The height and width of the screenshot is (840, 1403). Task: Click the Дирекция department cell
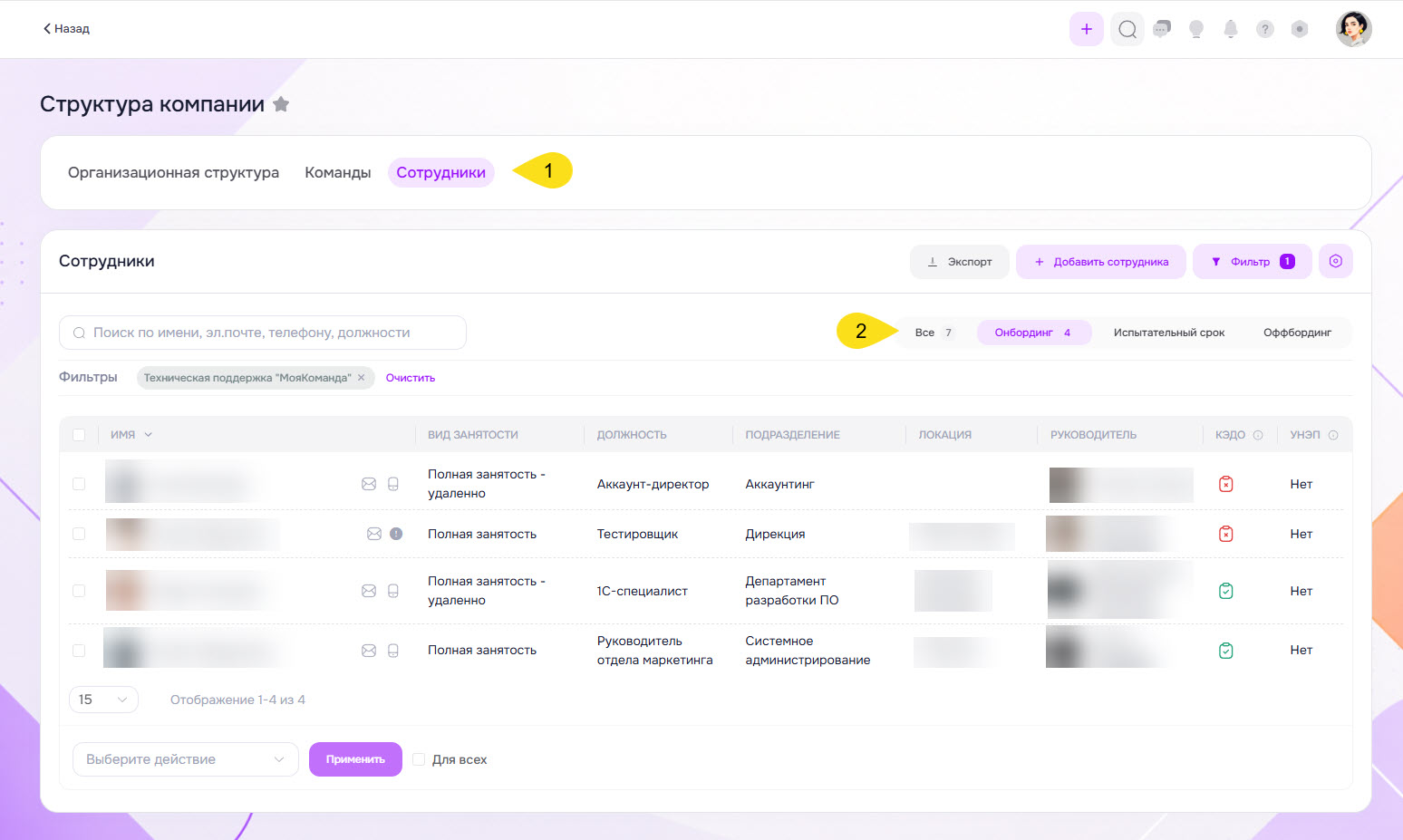776,534
